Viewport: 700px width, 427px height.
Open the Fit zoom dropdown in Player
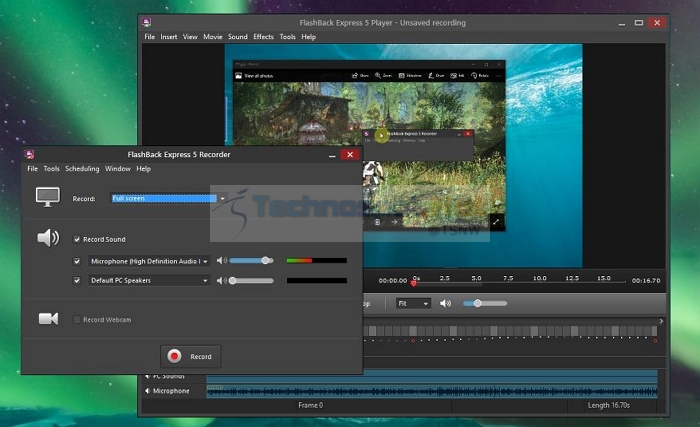pyautogui.click(x=413, y=303)
